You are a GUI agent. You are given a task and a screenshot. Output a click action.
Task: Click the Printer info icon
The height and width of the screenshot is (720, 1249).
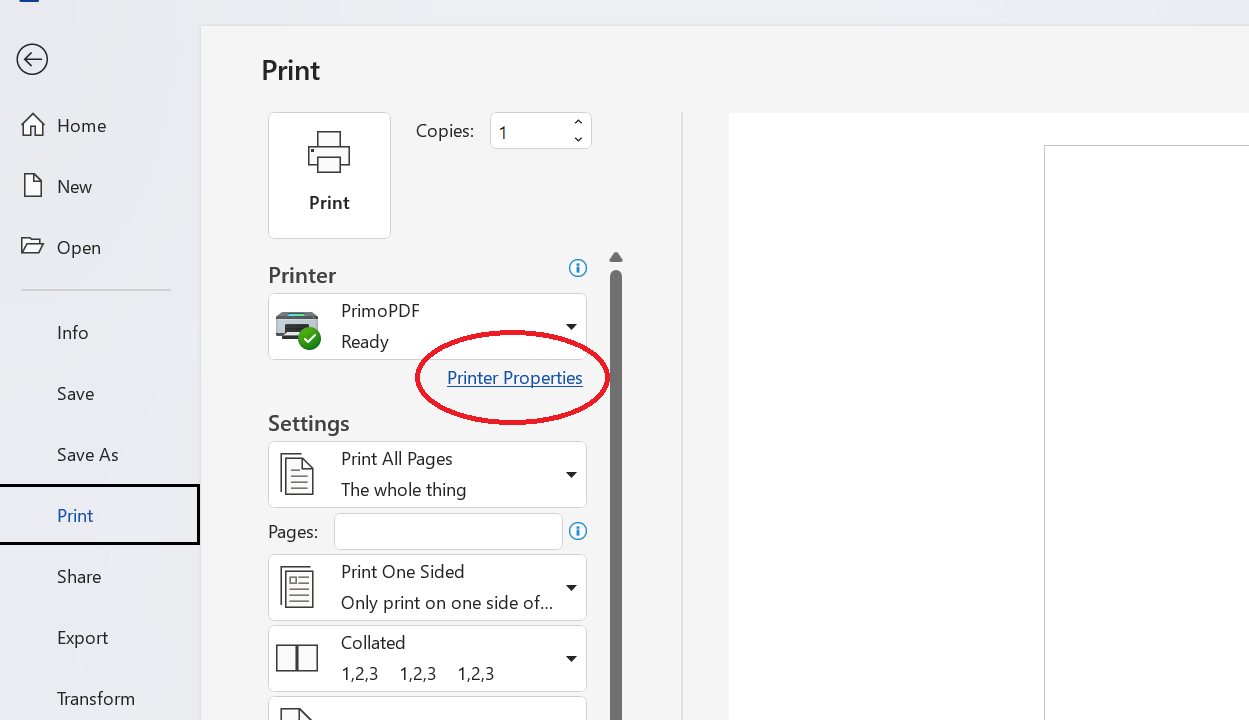[x=577, y=268]
